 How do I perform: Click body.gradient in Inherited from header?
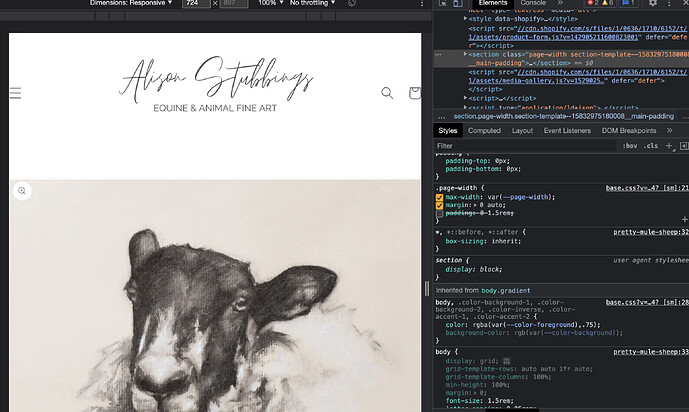[x=506, y=290]
